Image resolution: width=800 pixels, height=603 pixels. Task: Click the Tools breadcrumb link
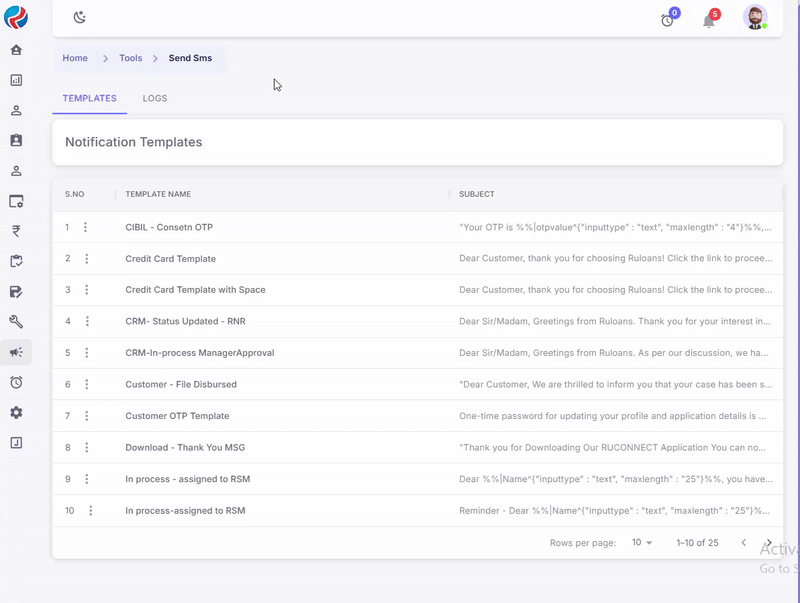pos(131,59)
